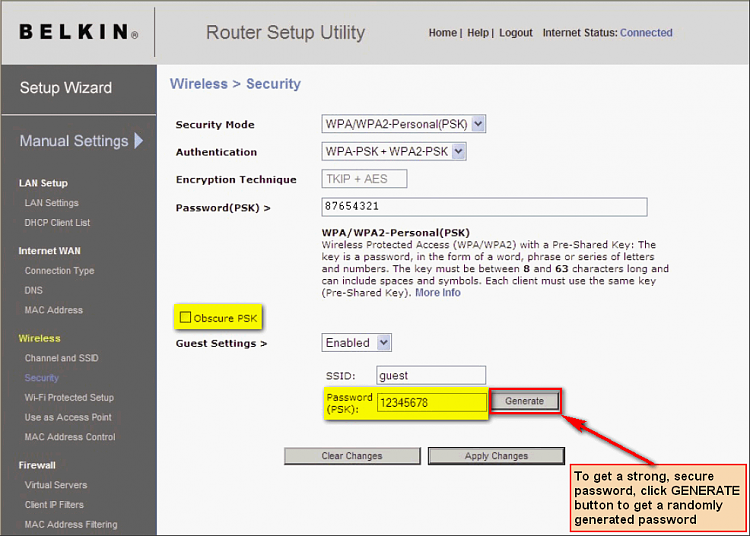Click the Router Setup Utility title
The width and height of the screenshot is (750, 536).
(x=286, y=33)
